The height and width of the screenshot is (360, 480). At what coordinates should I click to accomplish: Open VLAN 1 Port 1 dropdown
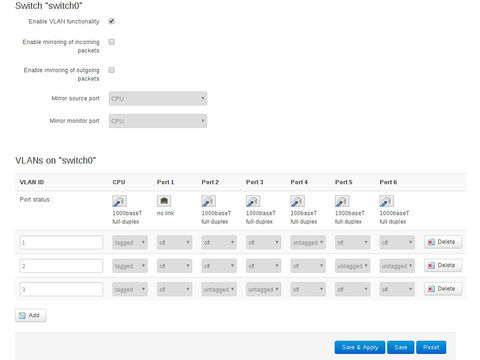click(174, 242)
